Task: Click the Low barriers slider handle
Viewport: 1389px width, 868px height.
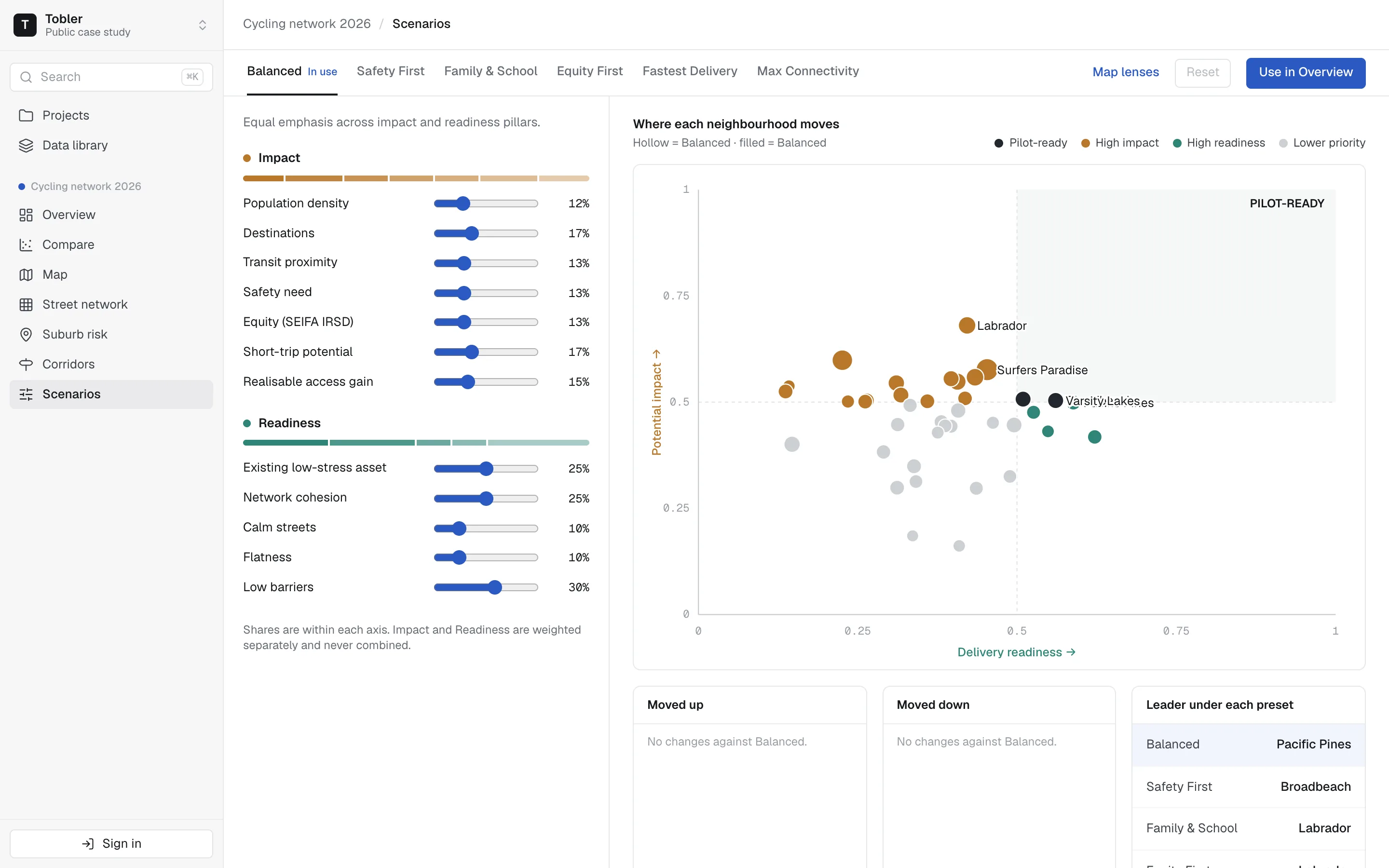Action: pos(495,587)
